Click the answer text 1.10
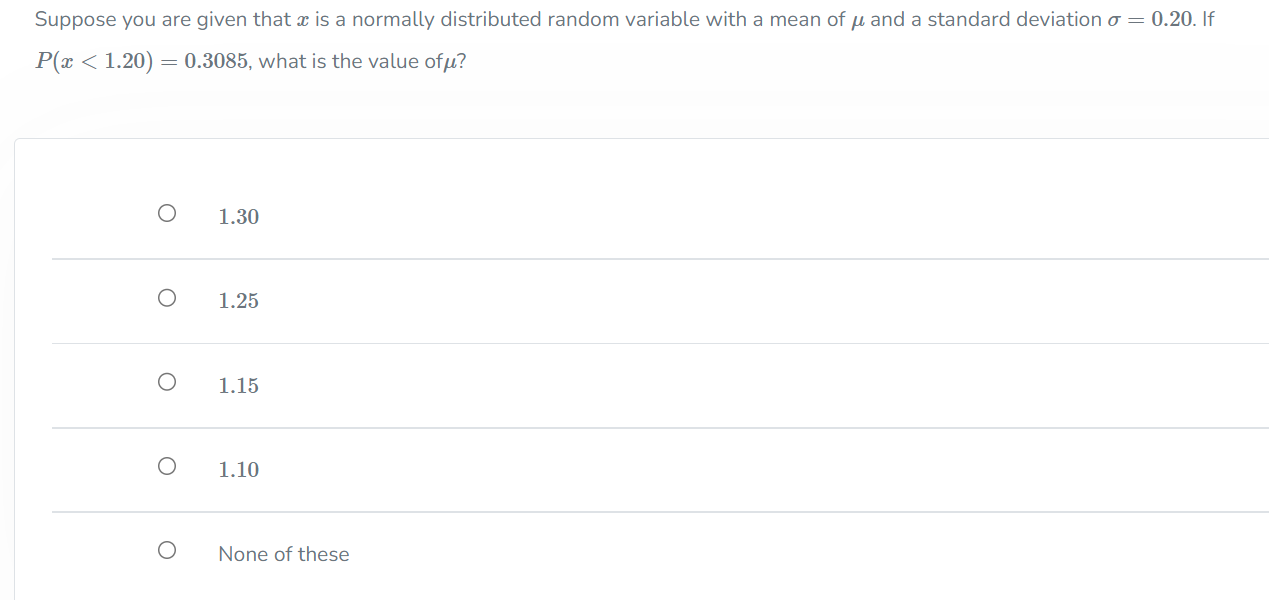The width and height of the screenshot is (1269, 600). [x=238, y=469]
